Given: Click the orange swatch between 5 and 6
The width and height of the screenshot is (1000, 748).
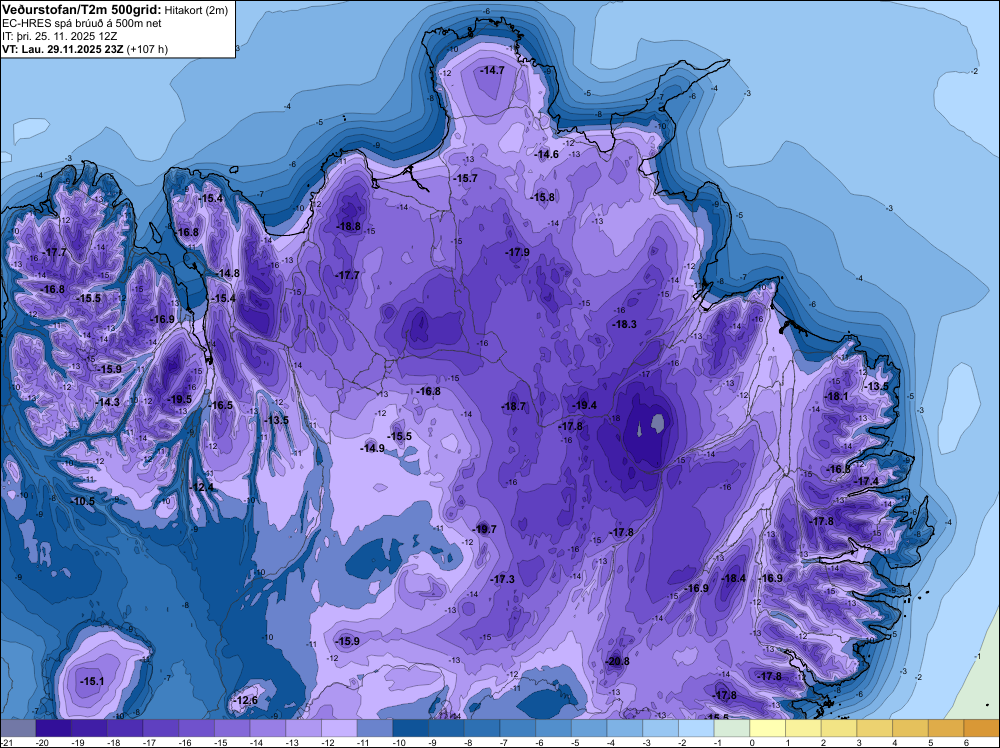Looking at the screenshot, I should point(946,728).
